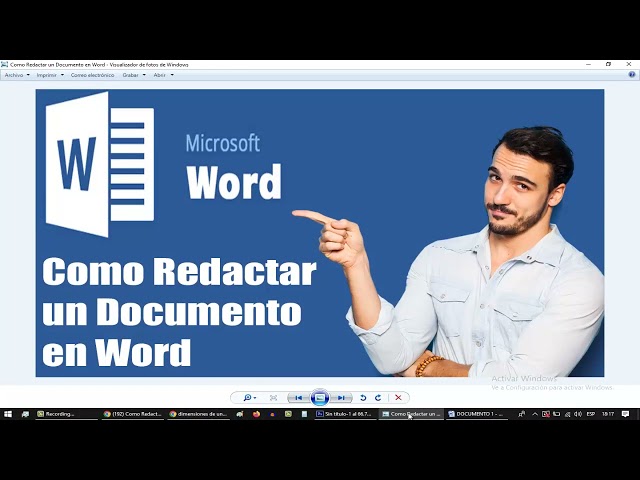Click the volume speaker tray icon
640x480 pixels.
click(578, 414)
